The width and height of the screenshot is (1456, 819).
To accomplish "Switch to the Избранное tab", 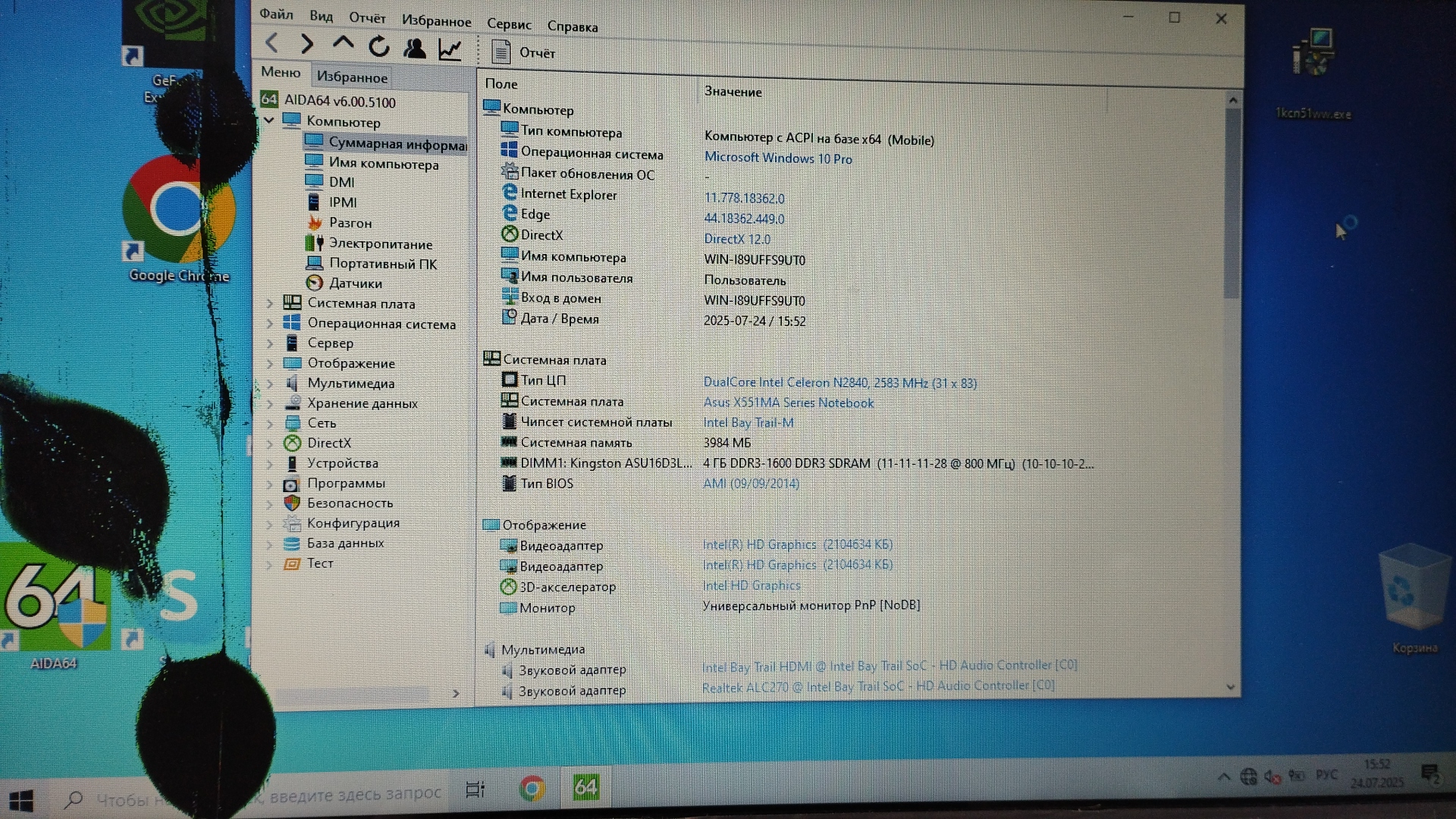I will [x=352, y=77].
